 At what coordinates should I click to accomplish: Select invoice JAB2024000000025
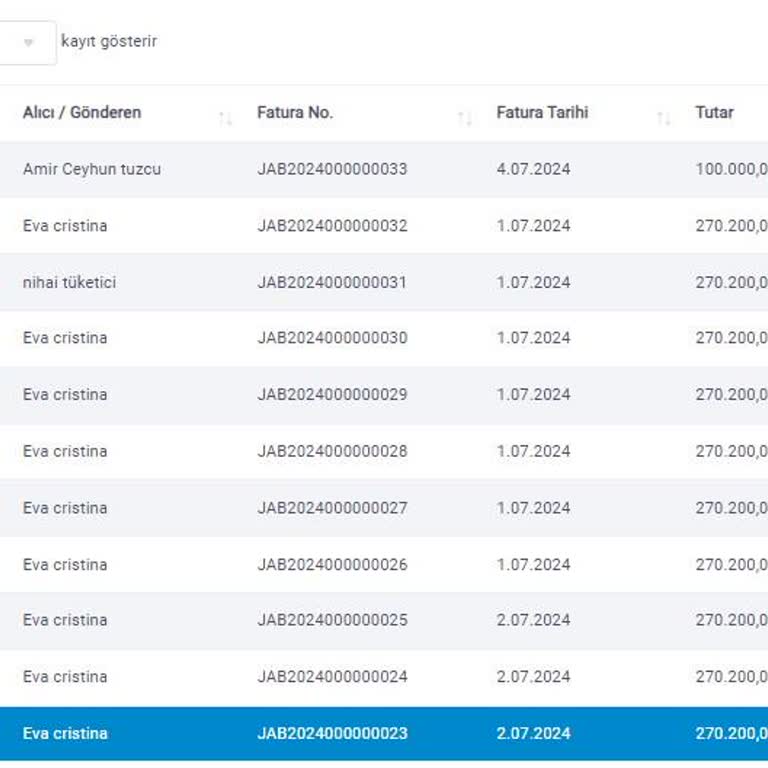point(332,620)
